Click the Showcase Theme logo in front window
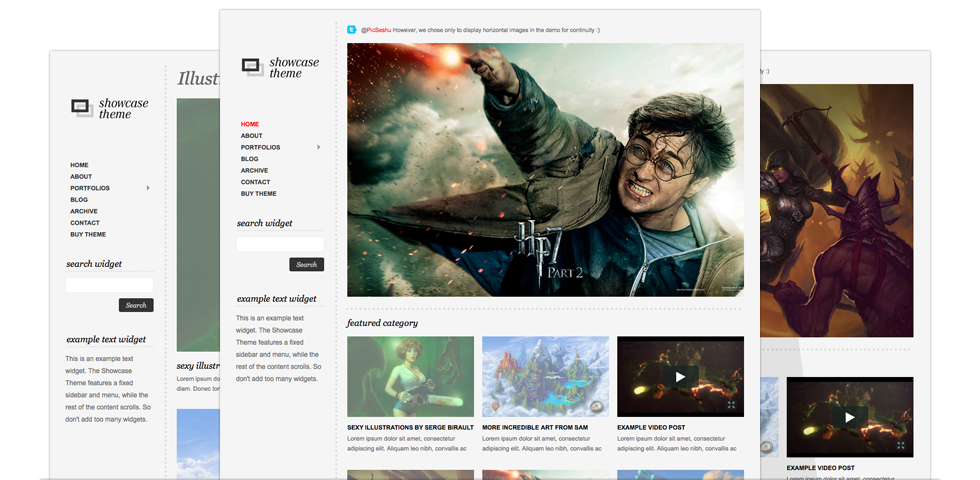This screenshot has height=480, width=980. (x=280, y=68)
